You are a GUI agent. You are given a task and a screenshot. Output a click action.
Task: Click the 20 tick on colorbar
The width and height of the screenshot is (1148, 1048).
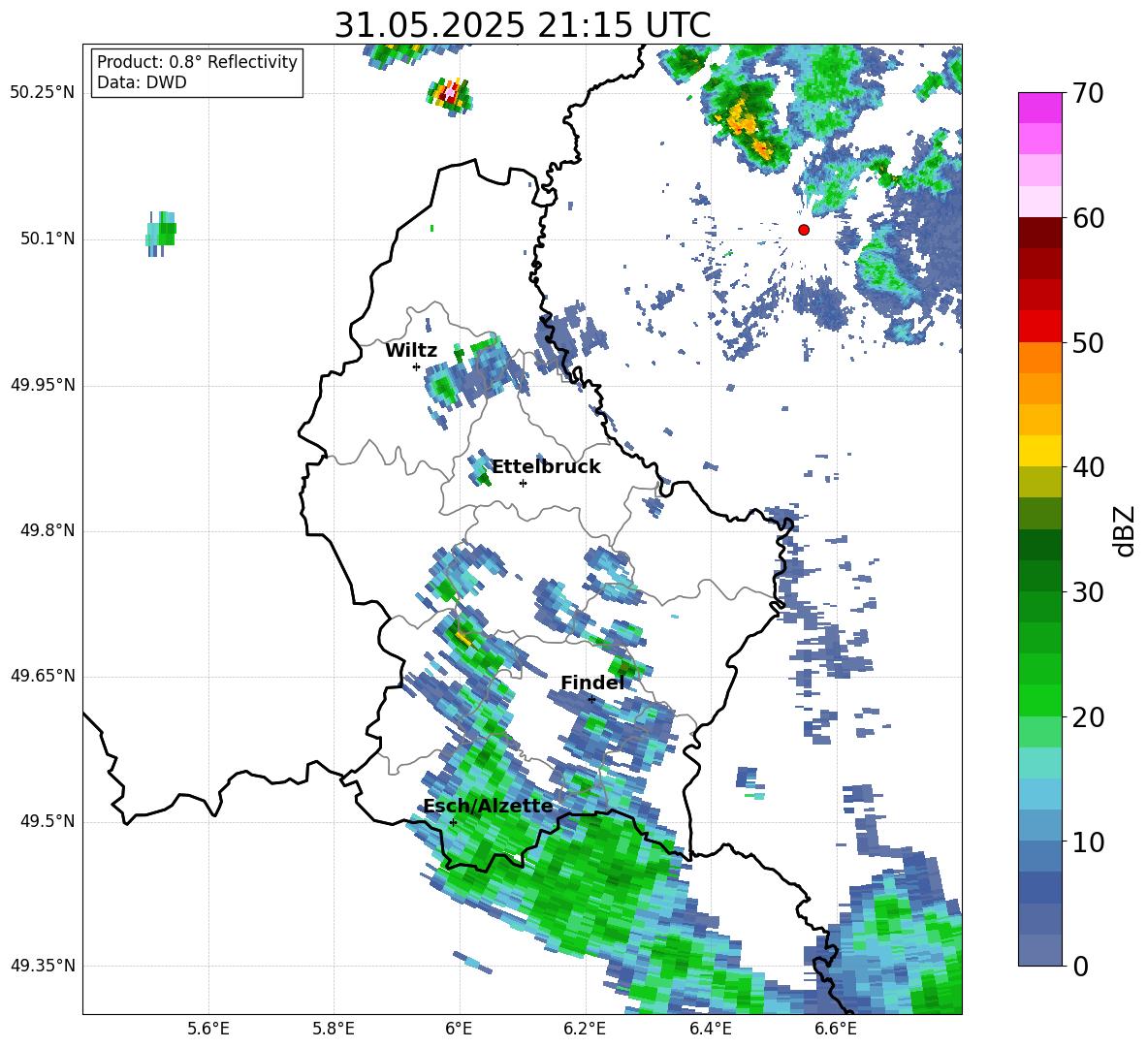tap(1088, 717)
